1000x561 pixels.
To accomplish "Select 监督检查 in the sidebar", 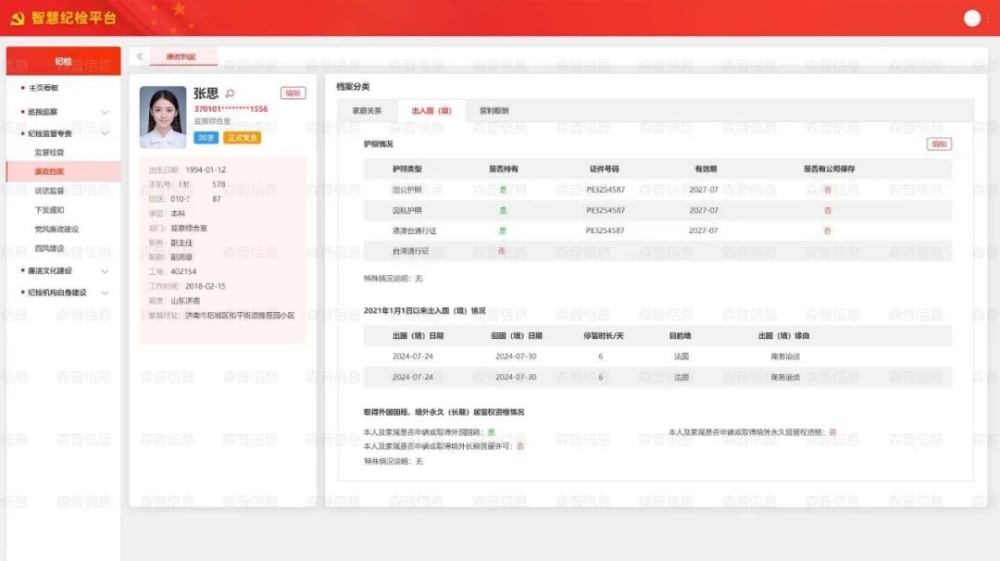I will (x=49, y=152).
